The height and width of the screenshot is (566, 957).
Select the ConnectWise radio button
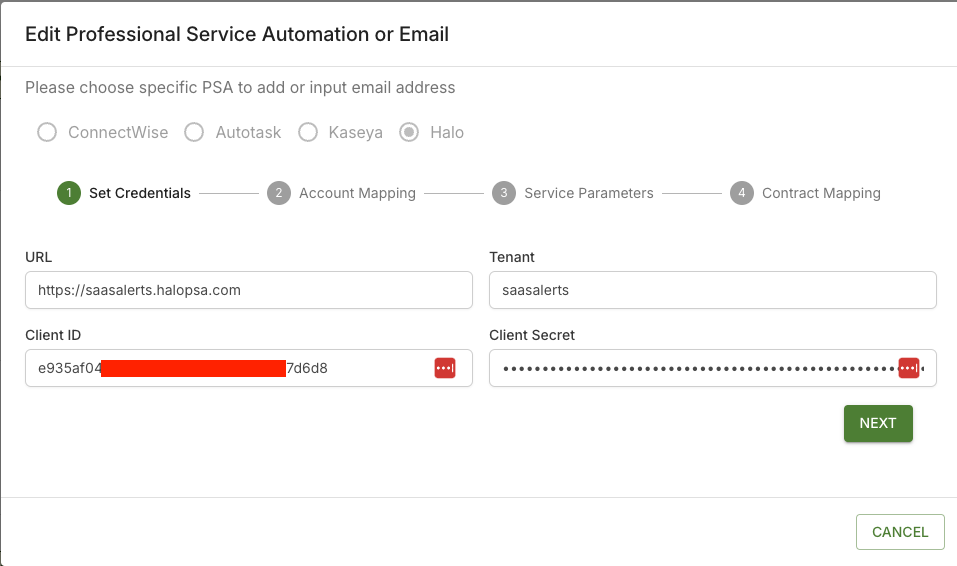tap(47, 132)
